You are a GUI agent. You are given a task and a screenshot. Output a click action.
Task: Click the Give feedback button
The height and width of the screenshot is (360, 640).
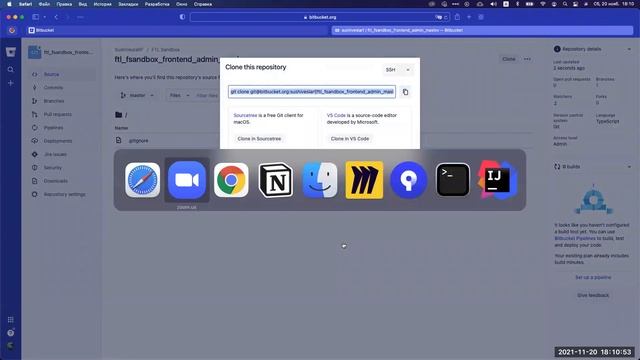[x=593, y=295]
